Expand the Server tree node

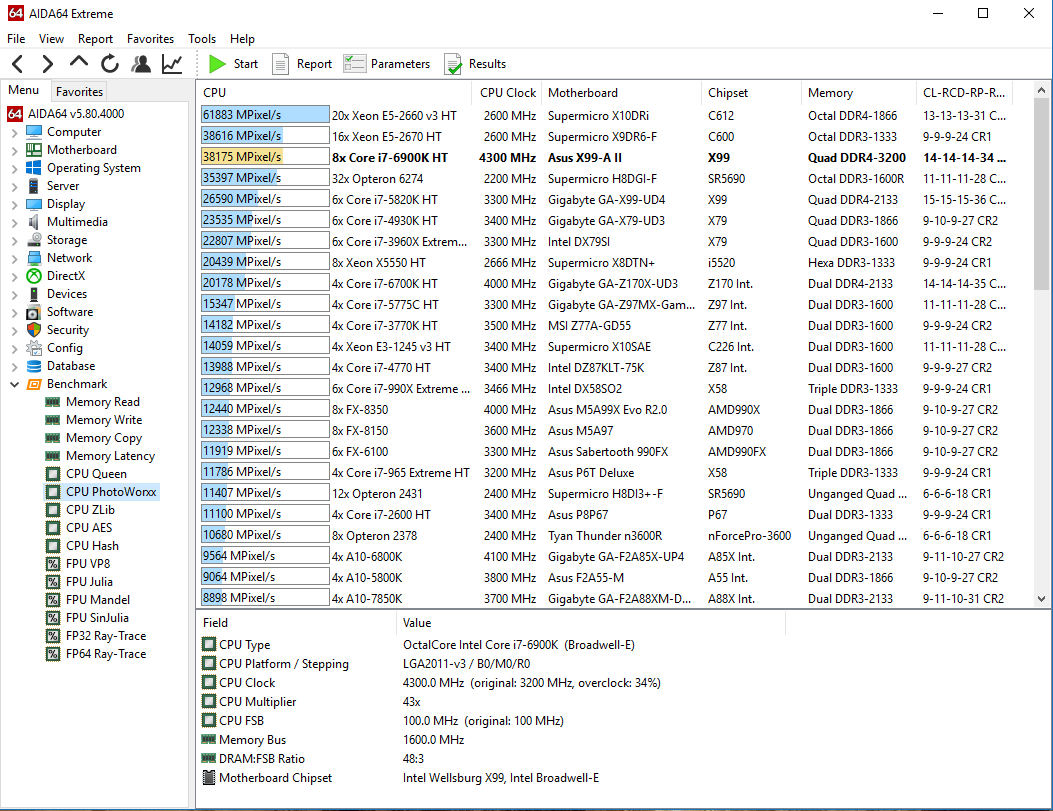tap(15, 186)
